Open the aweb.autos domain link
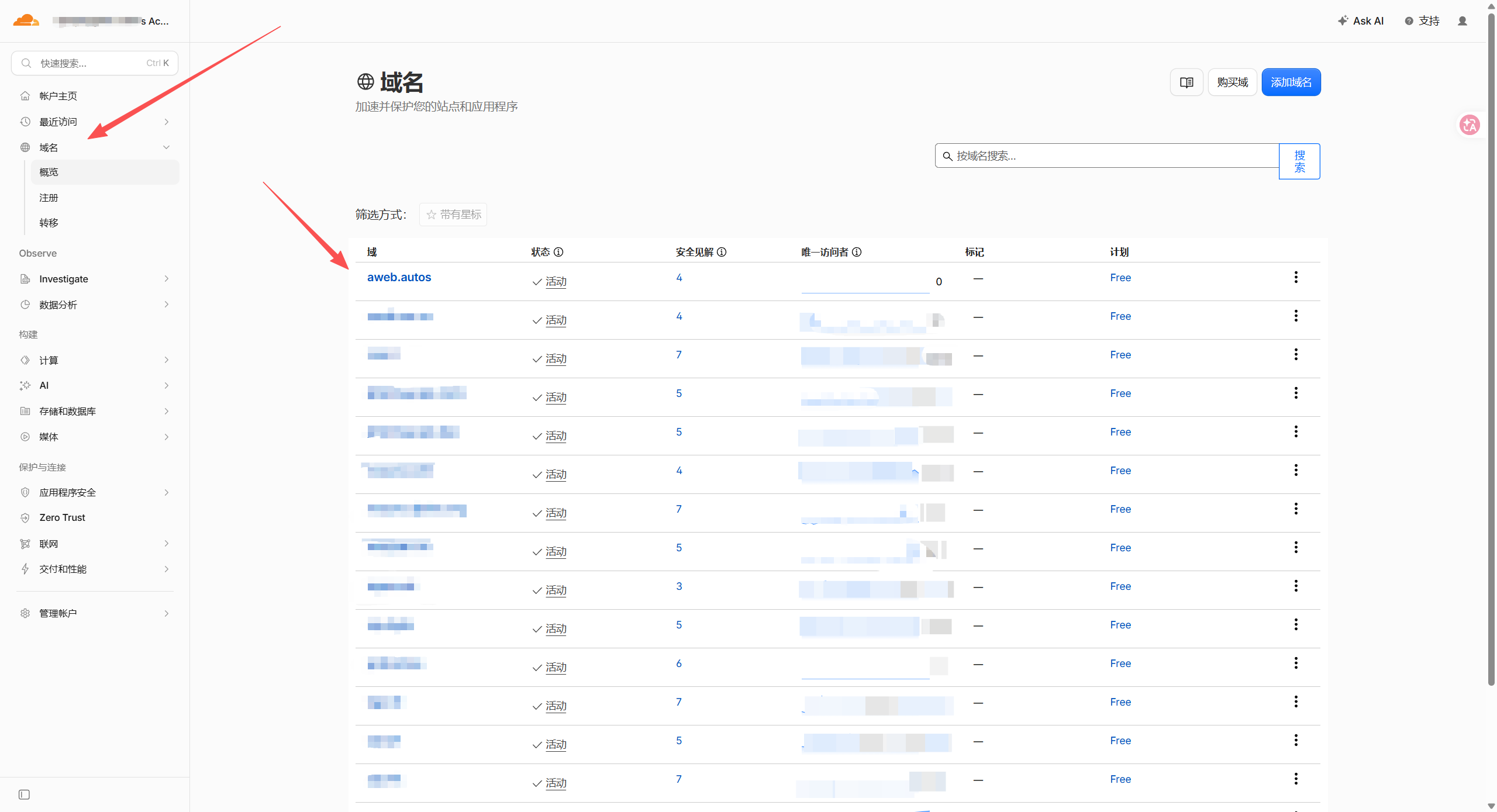 tap(399, 277)
